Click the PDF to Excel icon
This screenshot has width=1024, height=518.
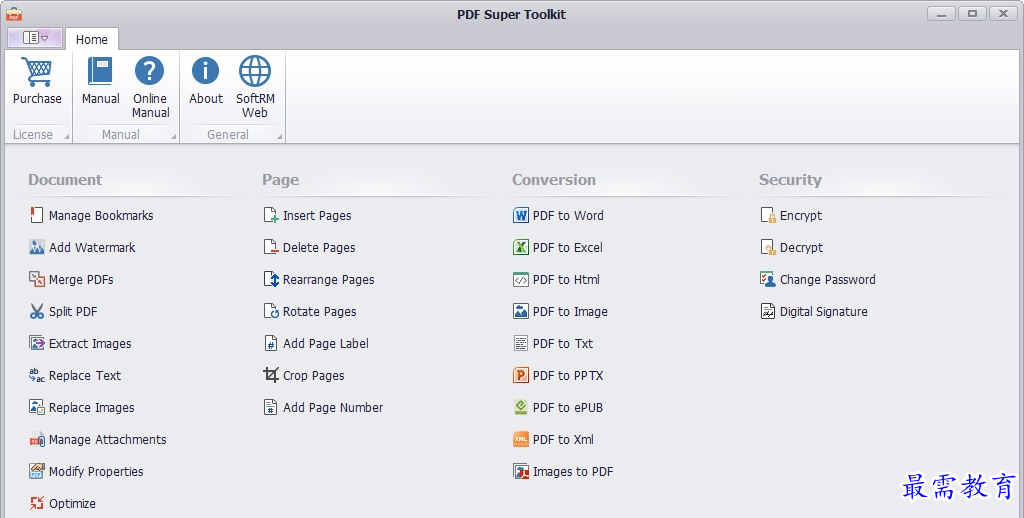click(x=520, y=247)
